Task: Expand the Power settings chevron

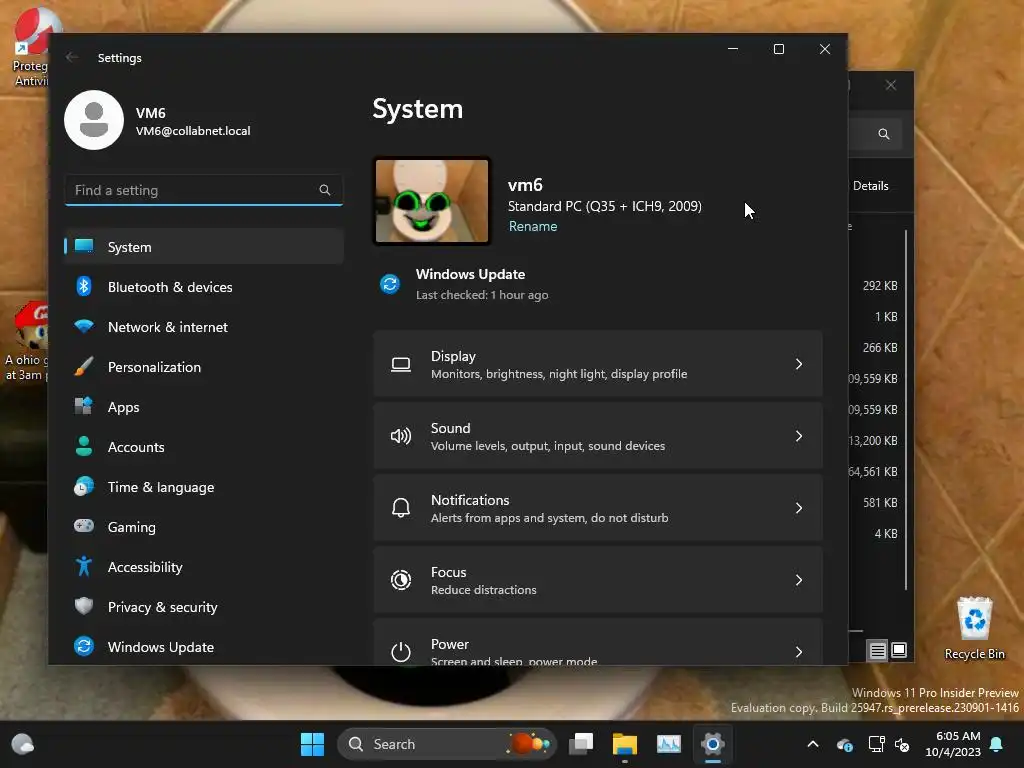Action: tap(799, 652)
